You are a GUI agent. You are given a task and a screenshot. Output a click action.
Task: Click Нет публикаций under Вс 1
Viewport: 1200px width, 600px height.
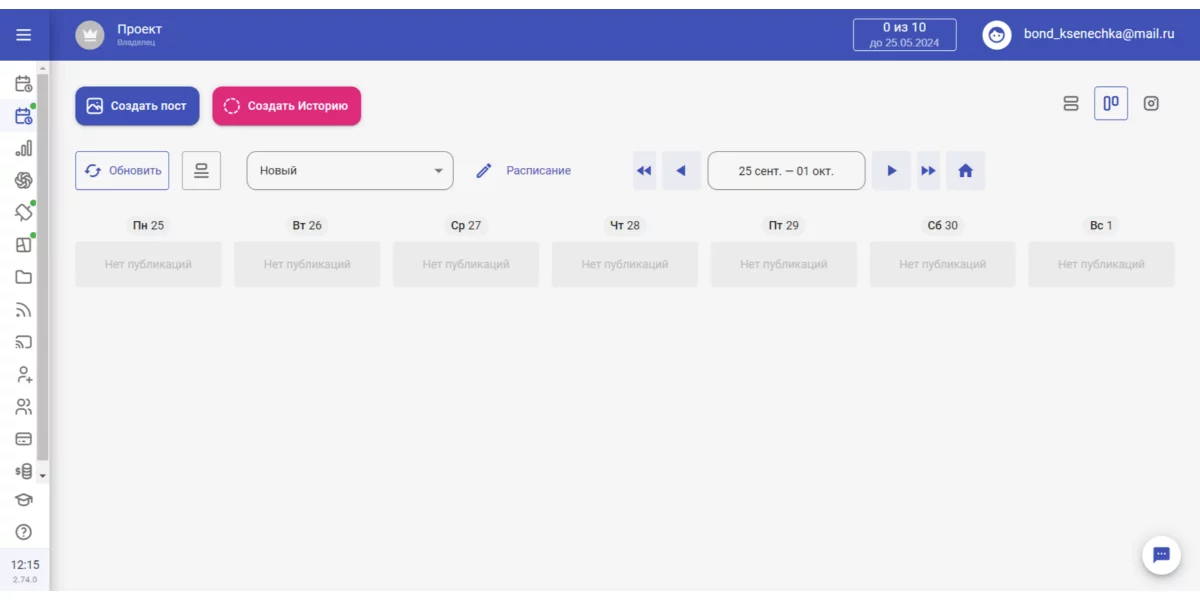[1101, 265]
